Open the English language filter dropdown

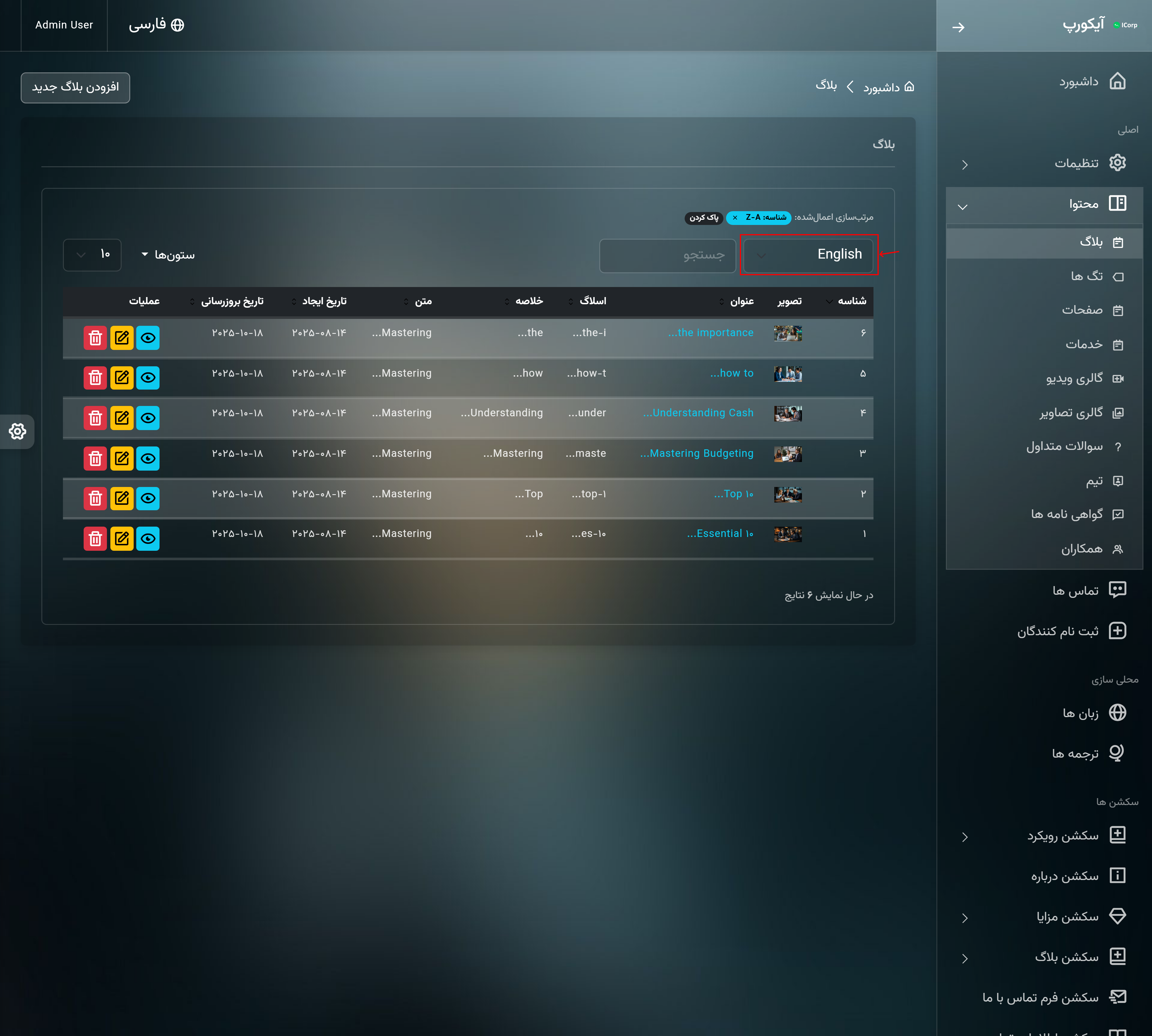[808, 255]
